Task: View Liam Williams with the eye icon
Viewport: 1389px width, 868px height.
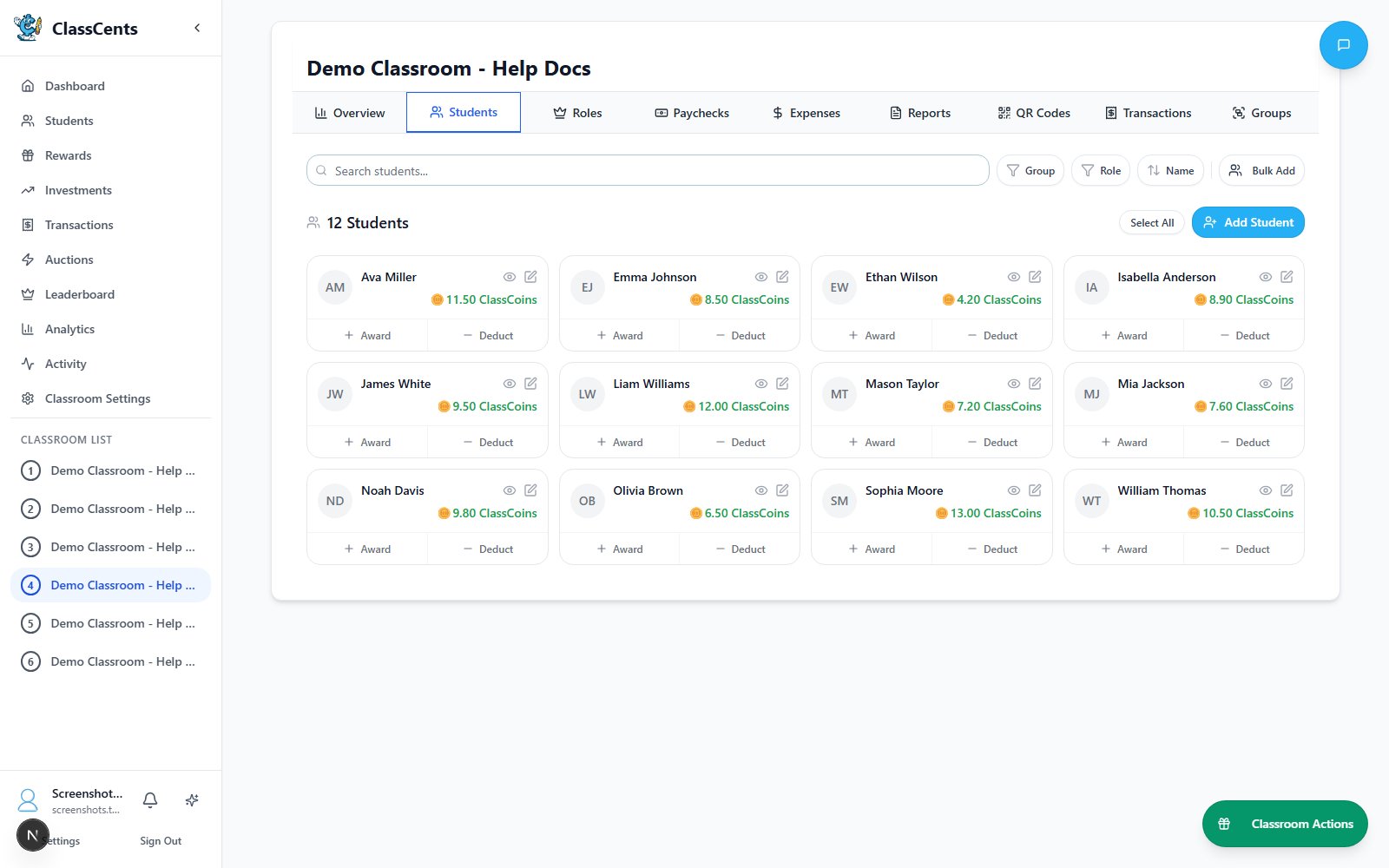Action: point(761,384)
